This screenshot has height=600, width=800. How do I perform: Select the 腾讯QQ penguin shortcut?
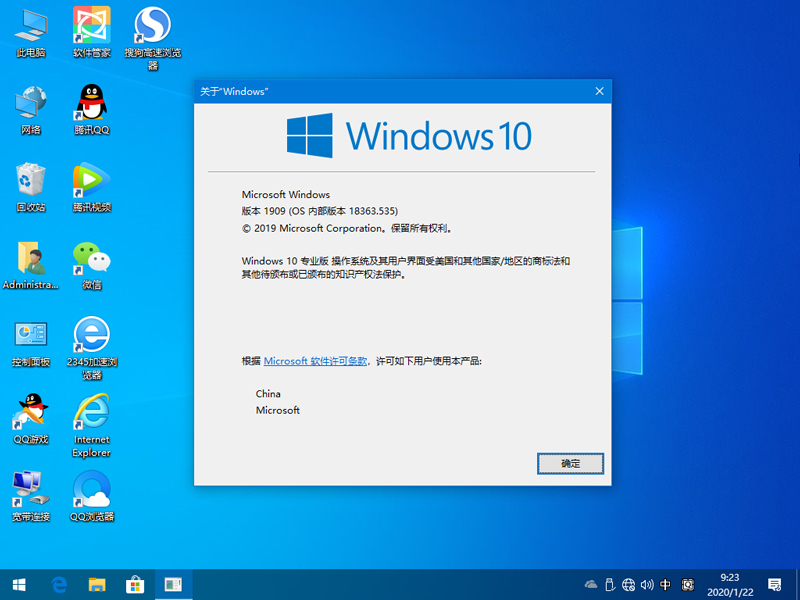point(91,103)
